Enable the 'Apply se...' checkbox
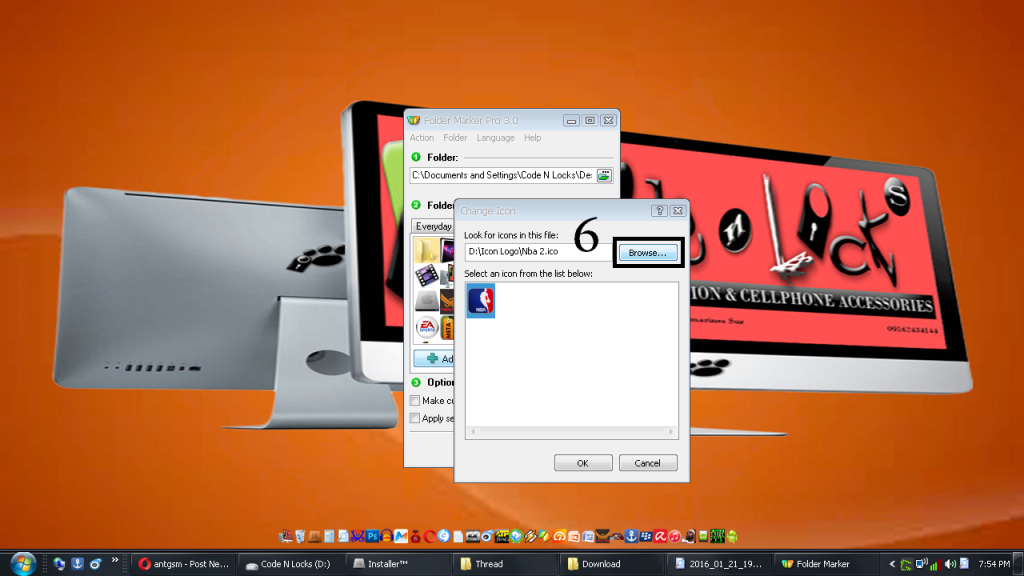Image resolution: width=1024 pixels, height=576 pixels. coord(415,418)
